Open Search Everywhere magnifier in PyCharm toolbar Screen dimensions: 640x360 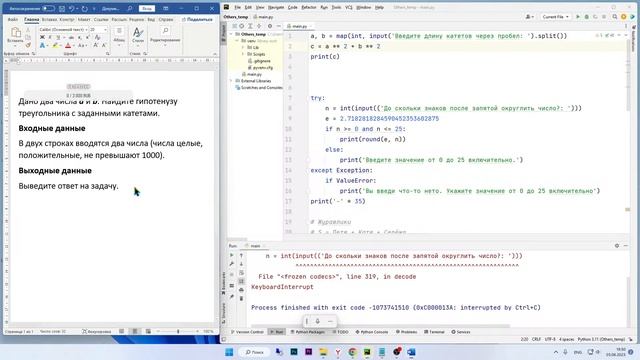615,17
